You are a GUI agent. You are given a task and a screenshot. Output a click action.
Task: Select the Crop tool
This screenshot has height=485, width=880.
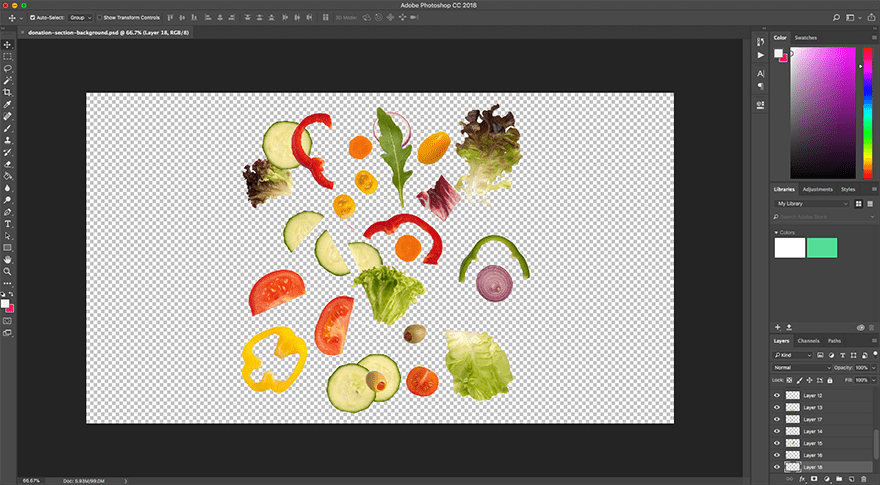coord(7,92)
